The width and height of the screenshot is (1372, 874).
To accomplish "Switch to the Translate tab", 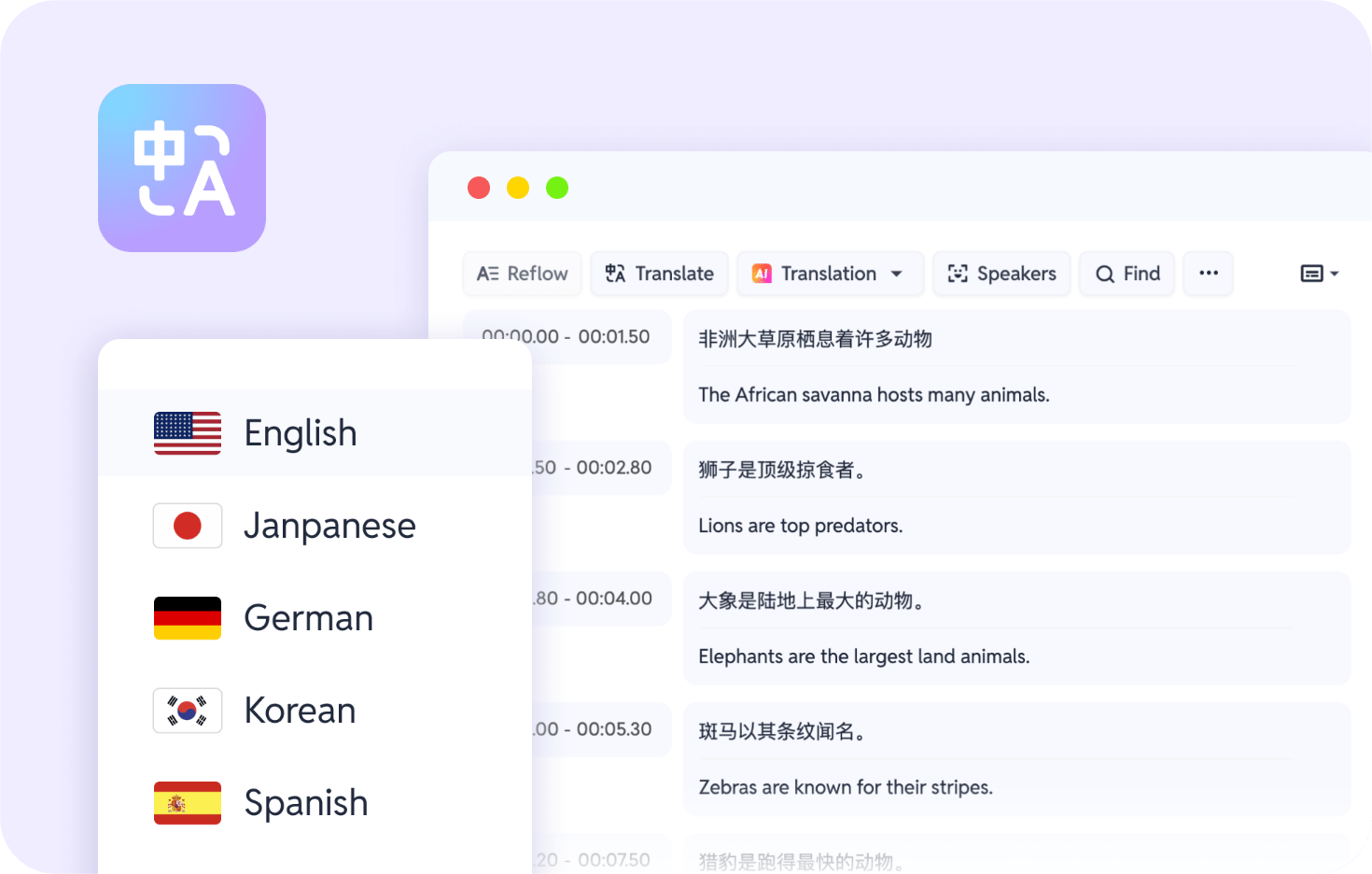I will 659,273.
